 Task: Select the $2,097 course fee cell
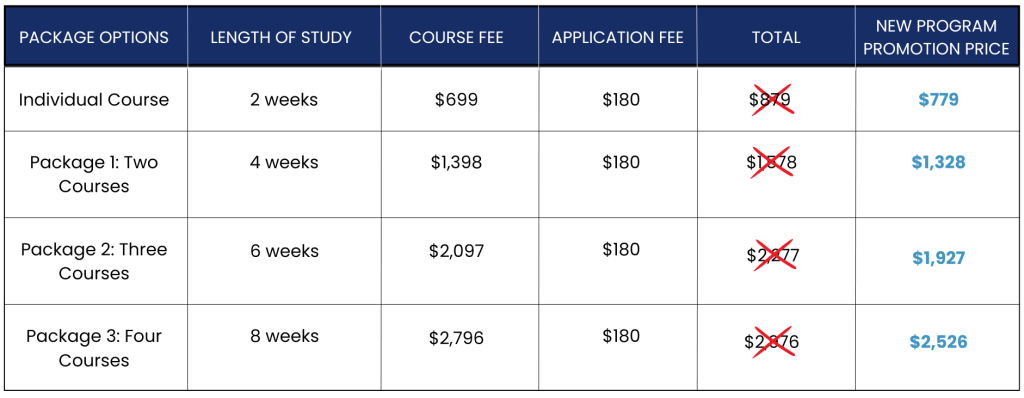tap(456, 250)
